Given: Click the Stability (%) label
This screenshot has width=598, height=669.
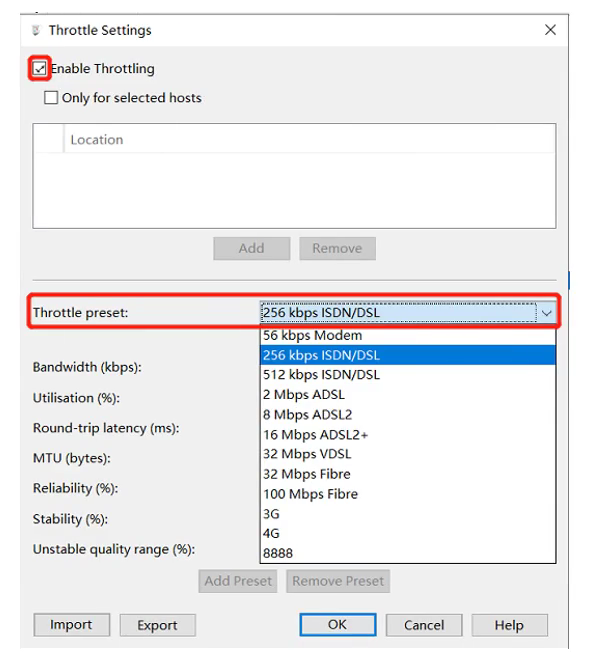Looking at the screenshot, I should pyautogui.click(x=70, y=519).
